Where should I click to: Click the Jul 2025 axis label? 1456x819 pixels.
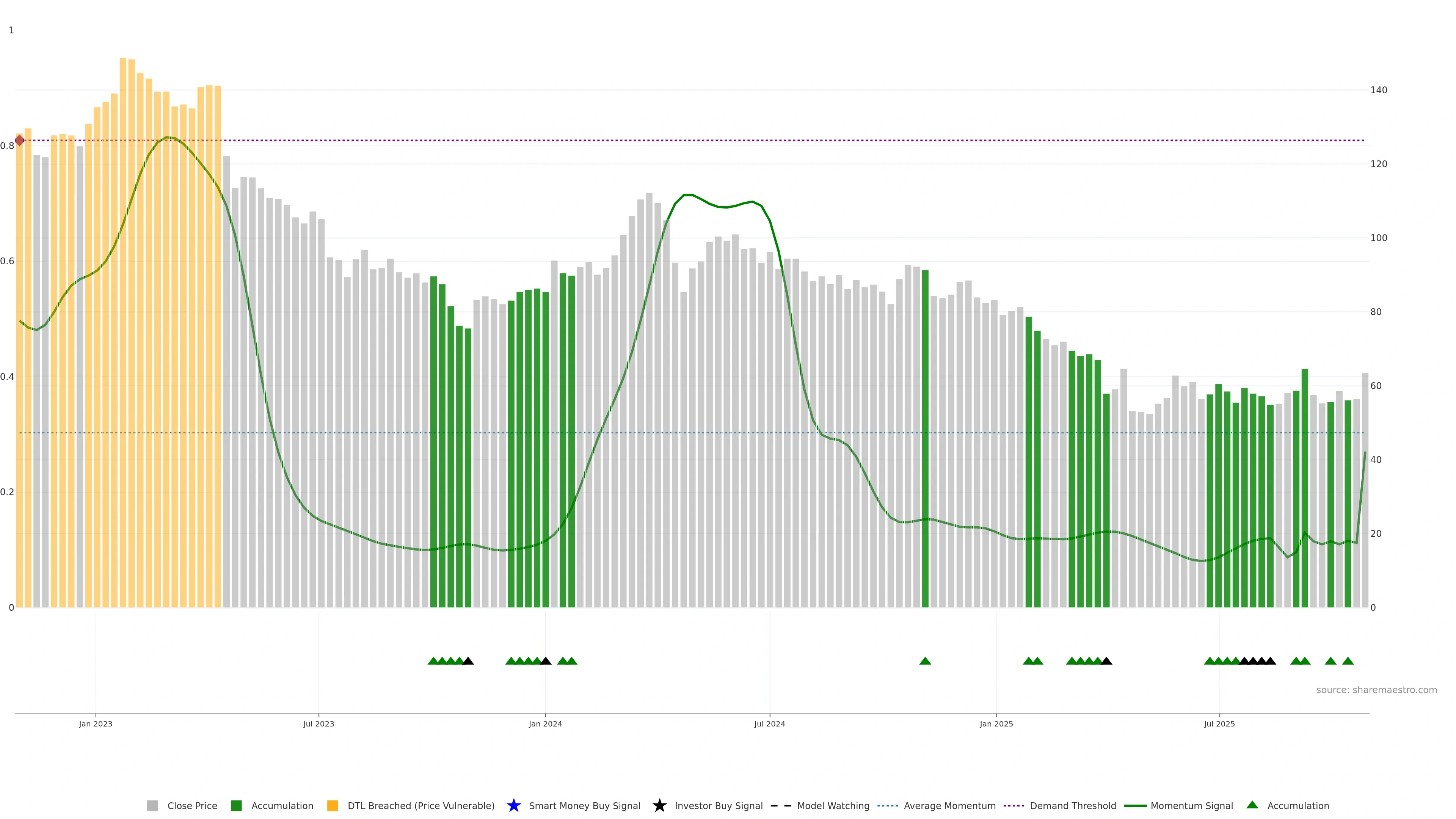pos(1219,723)
